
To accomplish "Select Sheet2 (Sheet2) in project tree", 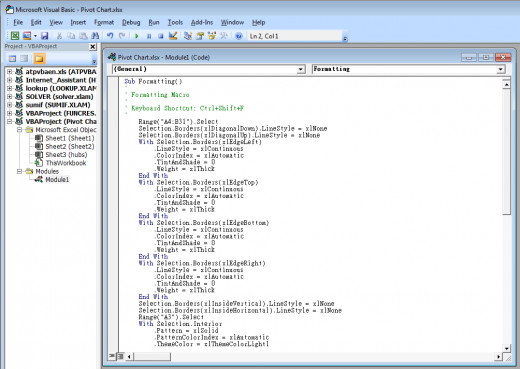I will (70, 146).
